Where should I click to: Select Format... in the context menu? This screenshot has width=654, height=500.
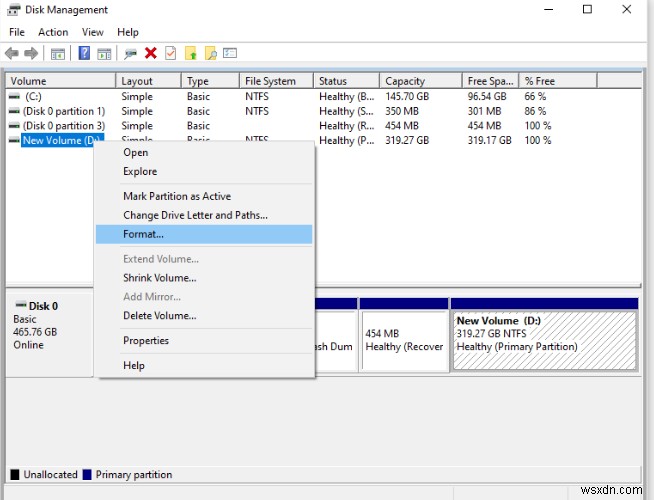(x=204, y=234)
